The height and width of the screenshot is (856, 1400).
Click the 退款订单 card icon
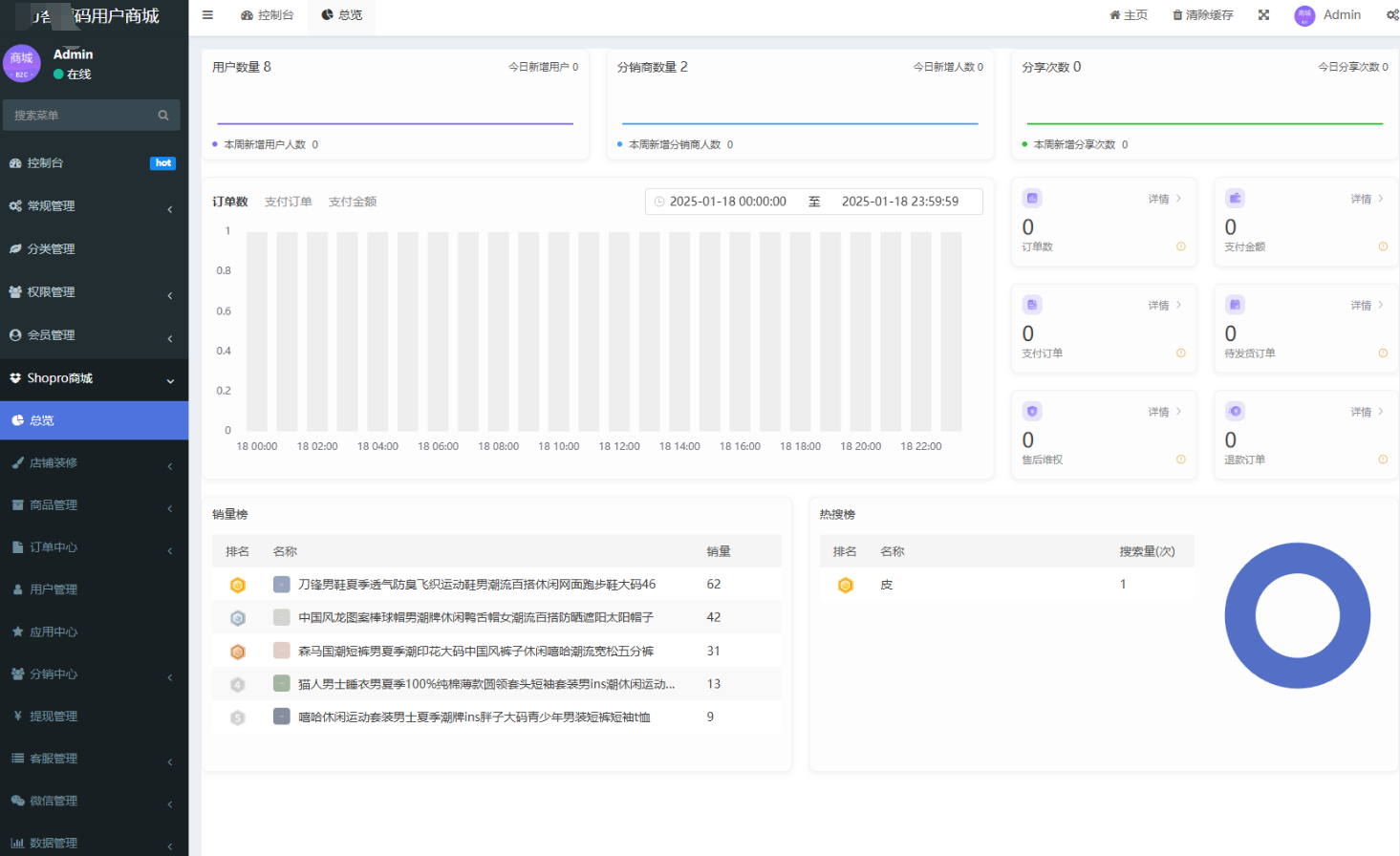pos(1235,412)
